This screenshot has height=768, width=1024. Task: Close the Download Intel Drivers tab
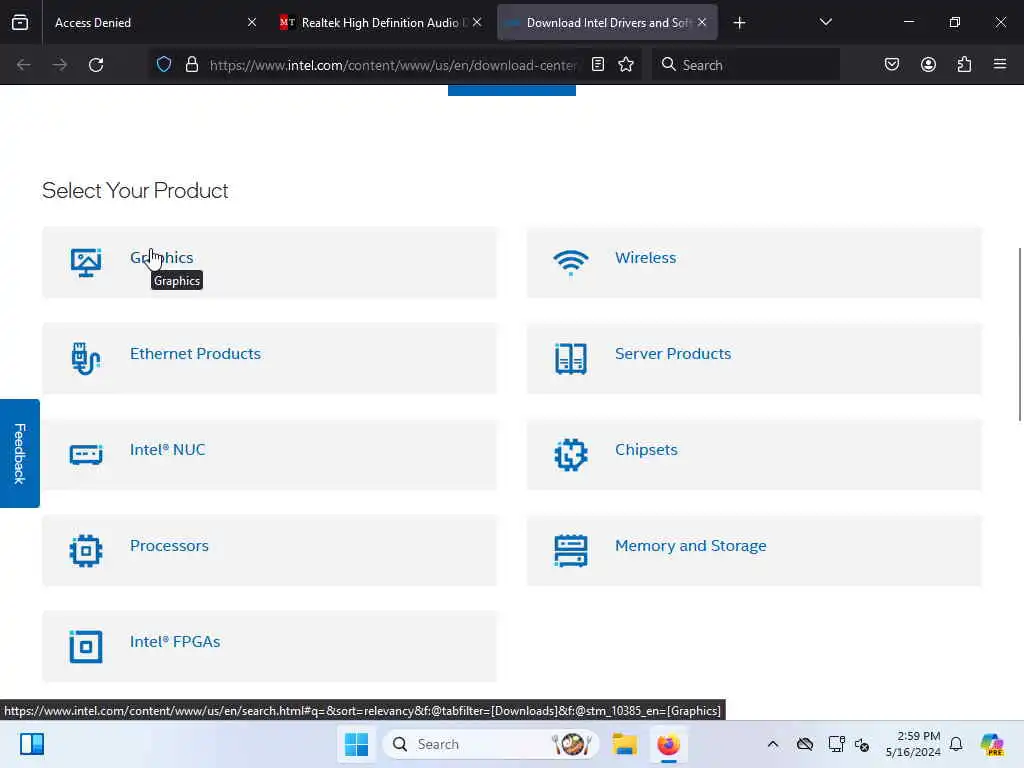[x=701, y=23]
